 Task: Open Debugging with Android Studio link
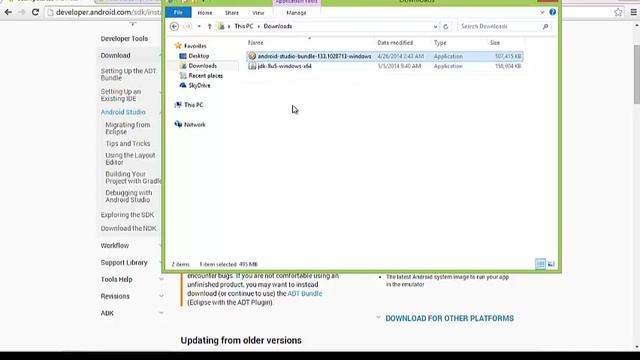tap(129, 196)
